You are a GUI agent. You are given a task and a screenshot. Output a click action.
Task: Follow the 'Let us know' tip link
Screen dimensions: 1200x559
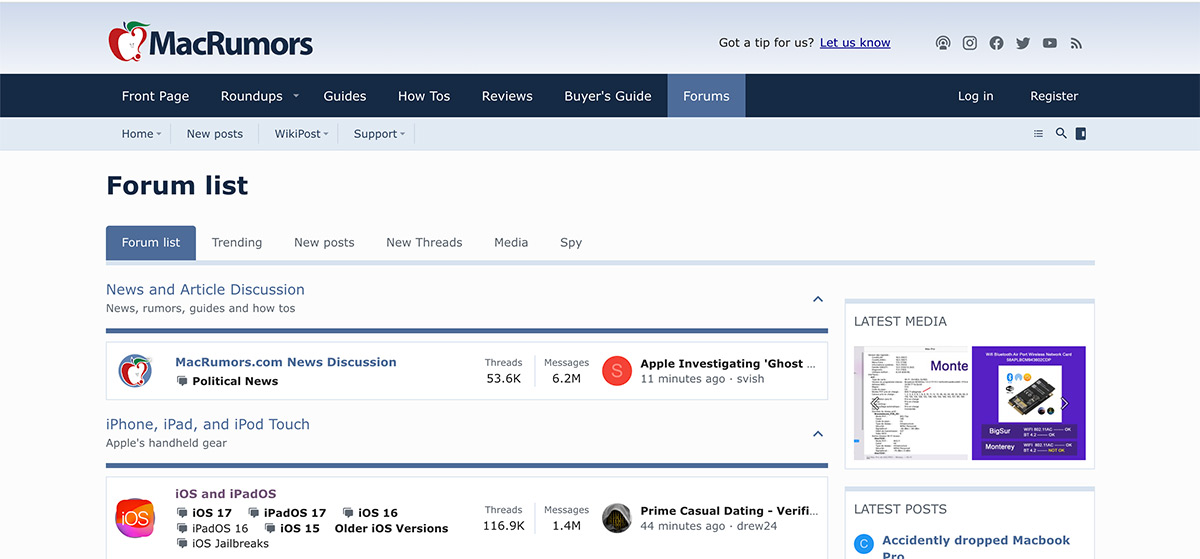tap(855, 43)
